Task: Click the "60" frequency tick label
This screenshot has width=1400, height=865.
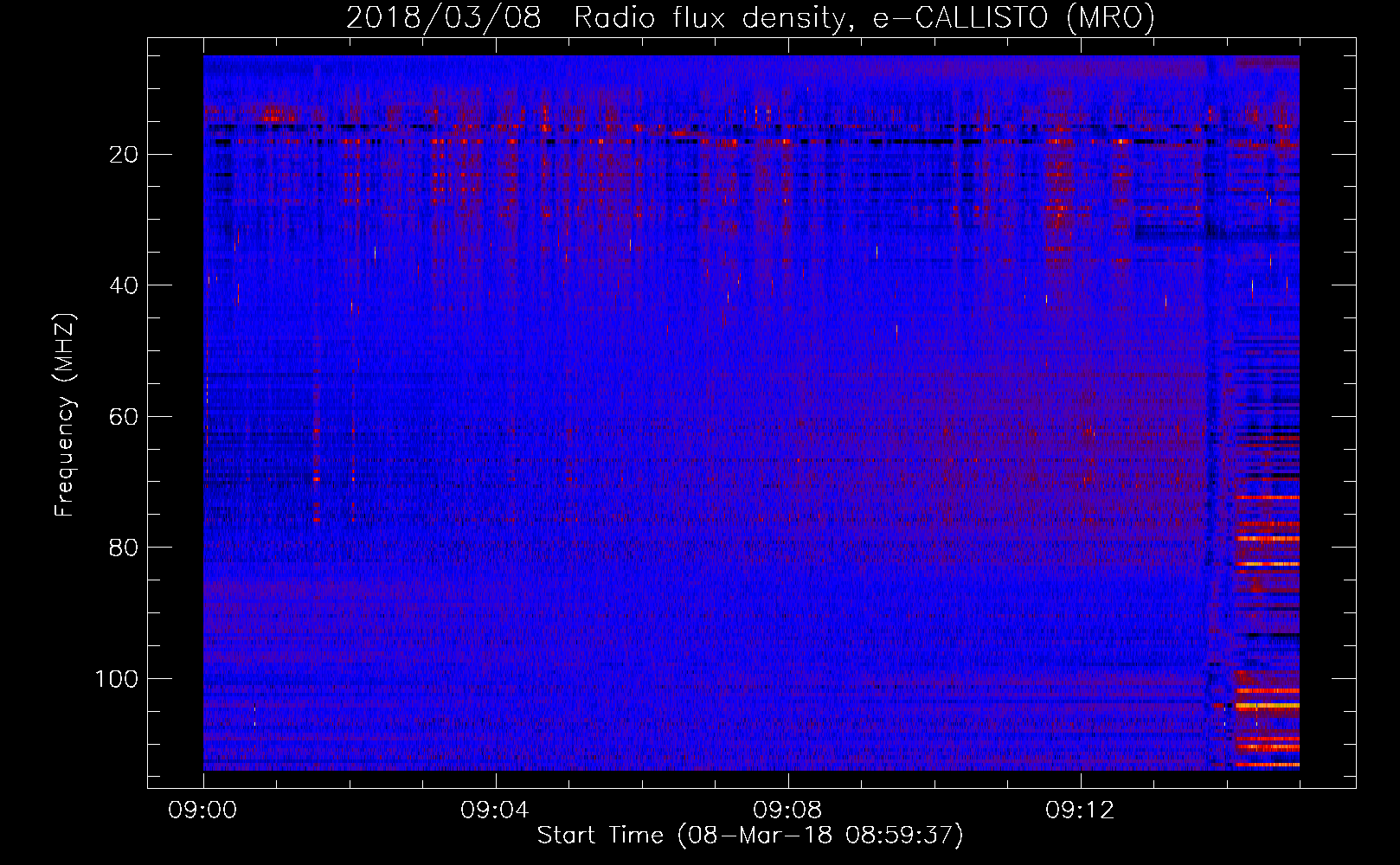Action: click(125, 417)
